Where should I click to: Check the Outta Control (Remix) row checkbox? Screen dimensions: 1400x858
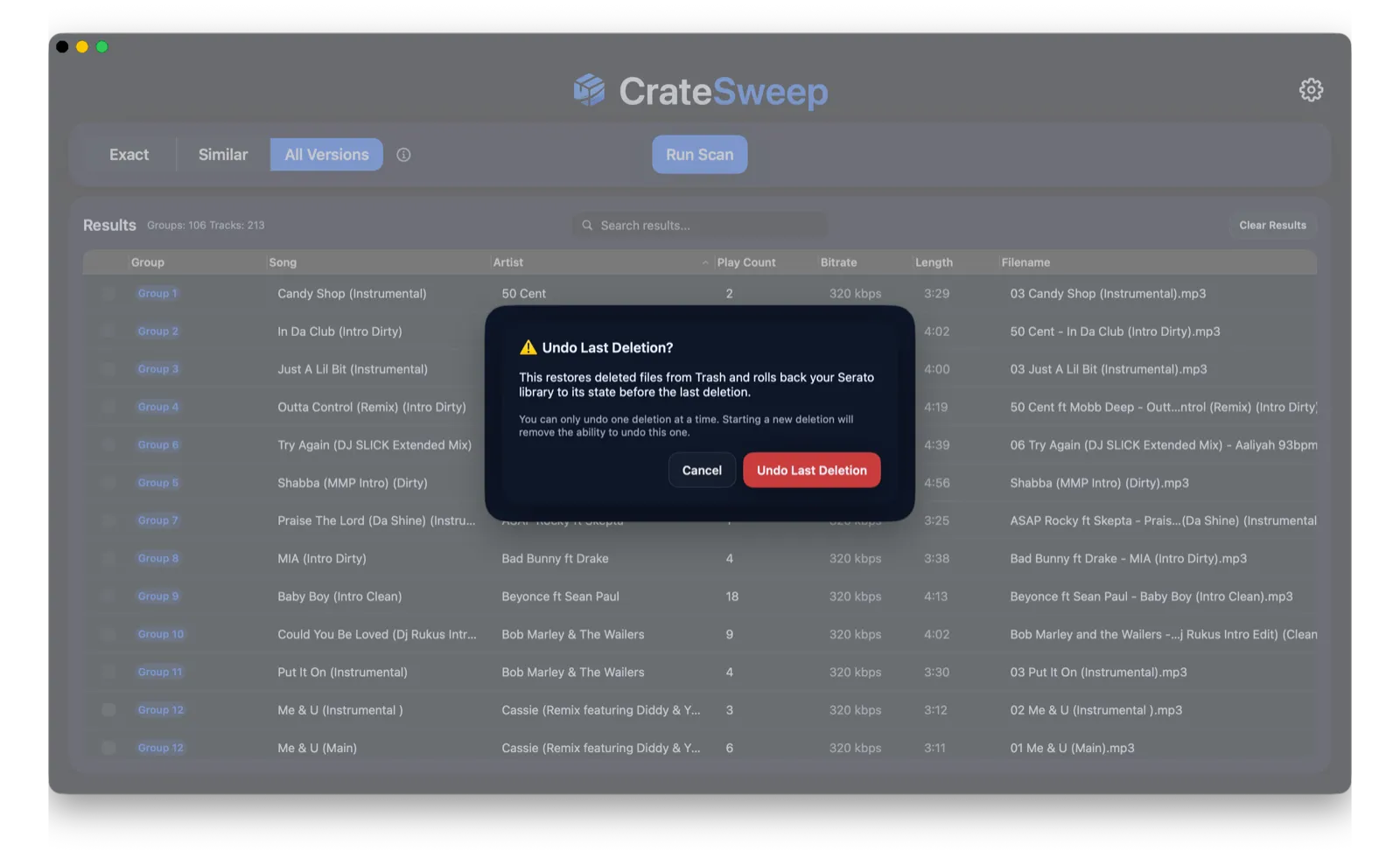pos(108,407)
